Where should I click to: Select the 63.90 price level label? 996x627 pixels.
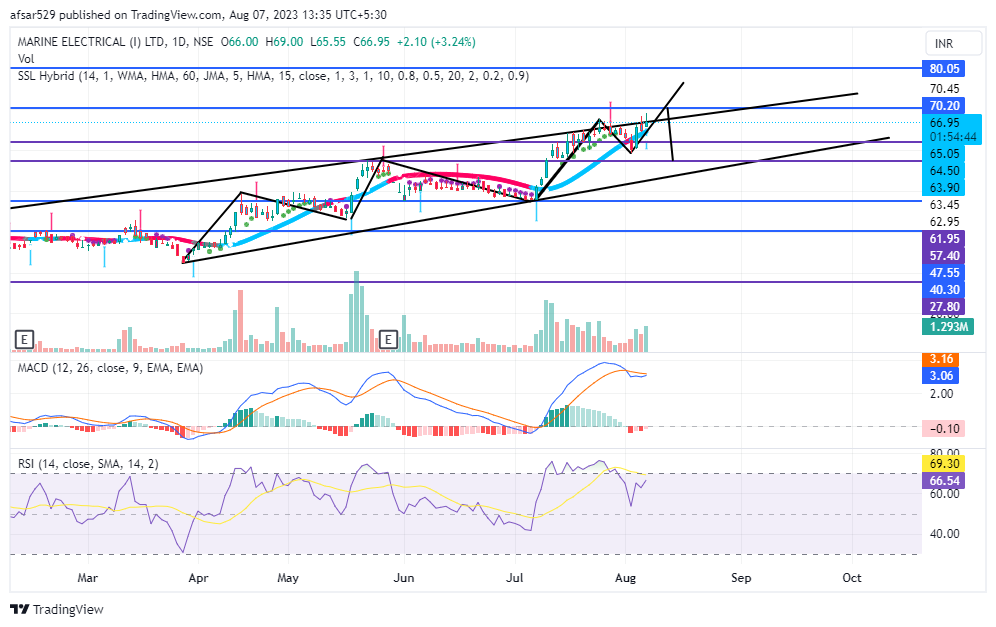tap(944, 188)
